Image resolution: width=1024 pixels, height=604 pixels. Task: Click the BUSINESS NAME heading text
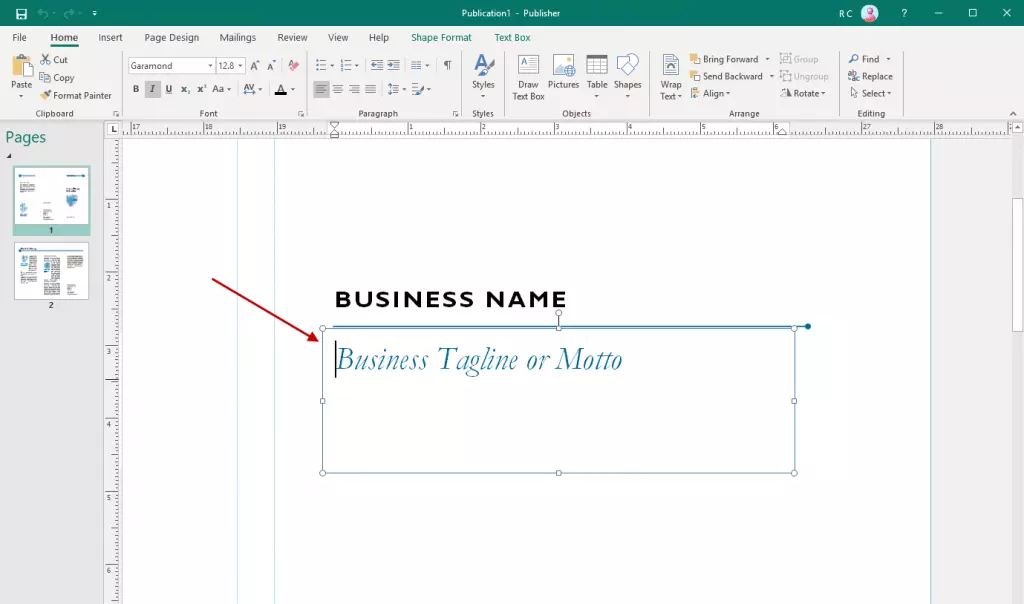click(x=451, y=299)
